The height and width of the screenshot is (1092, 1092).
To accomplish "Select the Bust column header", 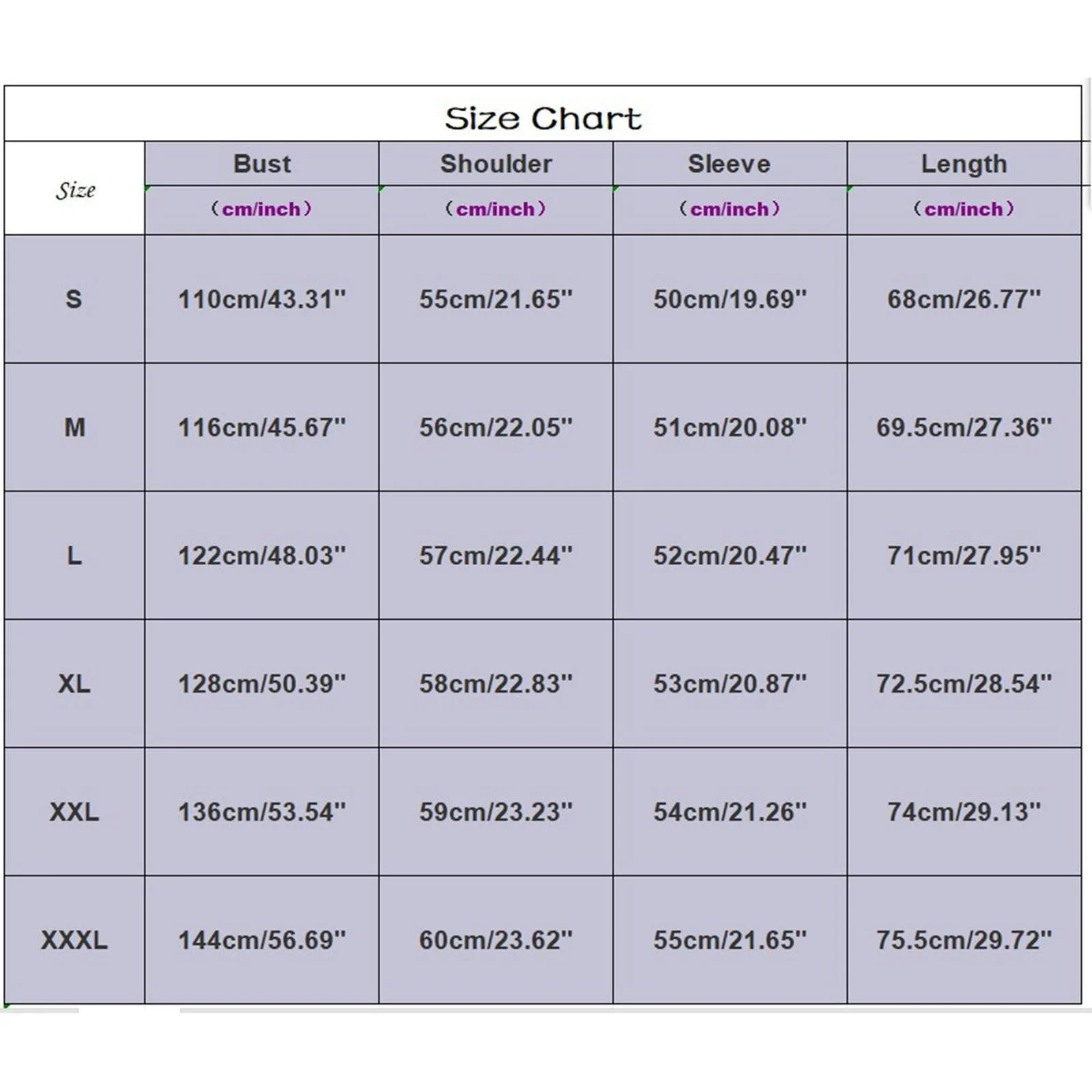I will click(261, 164).
